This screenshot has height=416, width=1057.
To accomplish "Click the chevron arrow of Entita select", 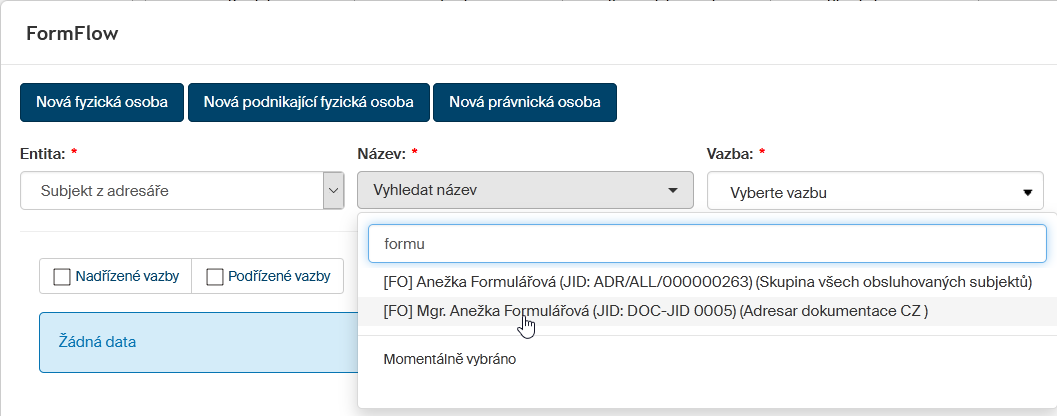I will [333, 190].
